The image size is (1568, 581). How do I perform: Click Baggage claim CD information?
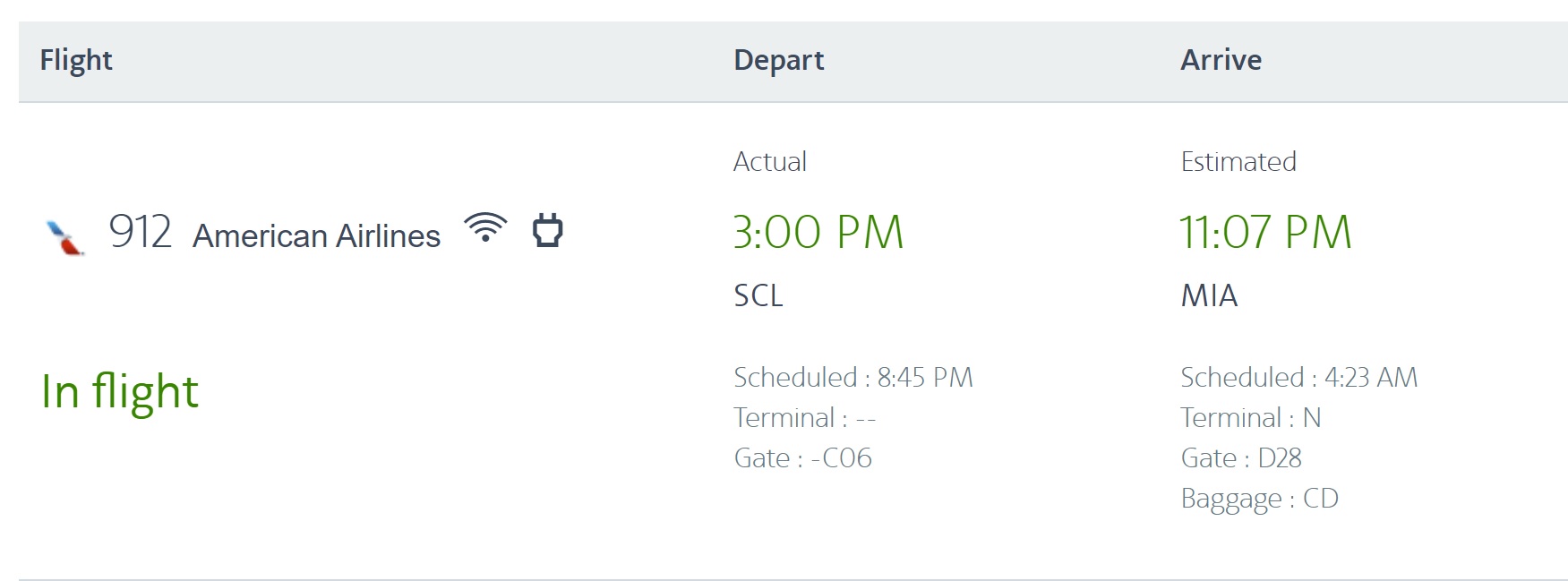pos(1258,498)
